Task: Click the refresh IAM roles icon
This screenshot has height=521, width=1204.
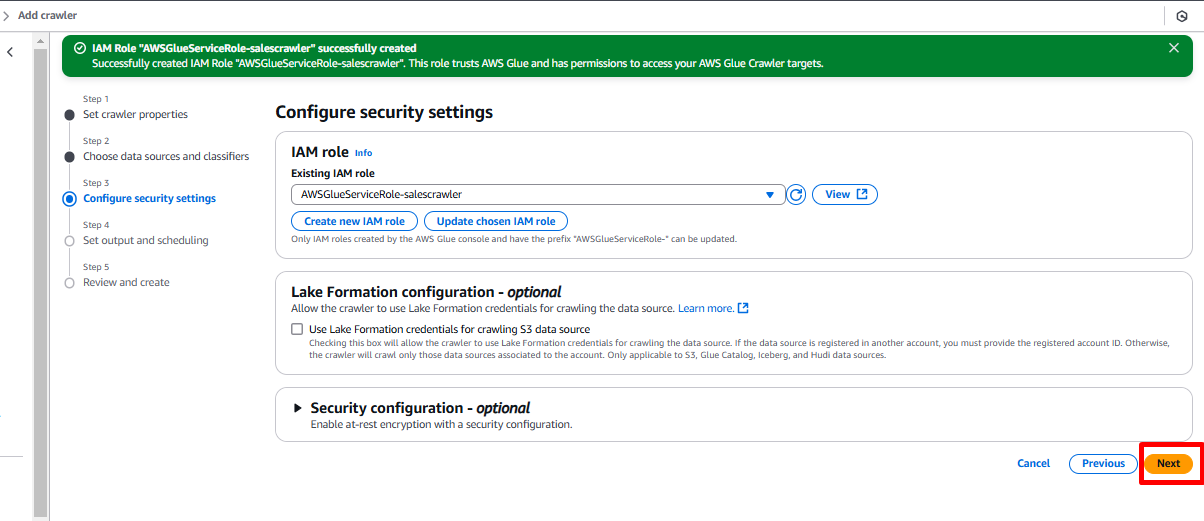Action: coord(796,195)
